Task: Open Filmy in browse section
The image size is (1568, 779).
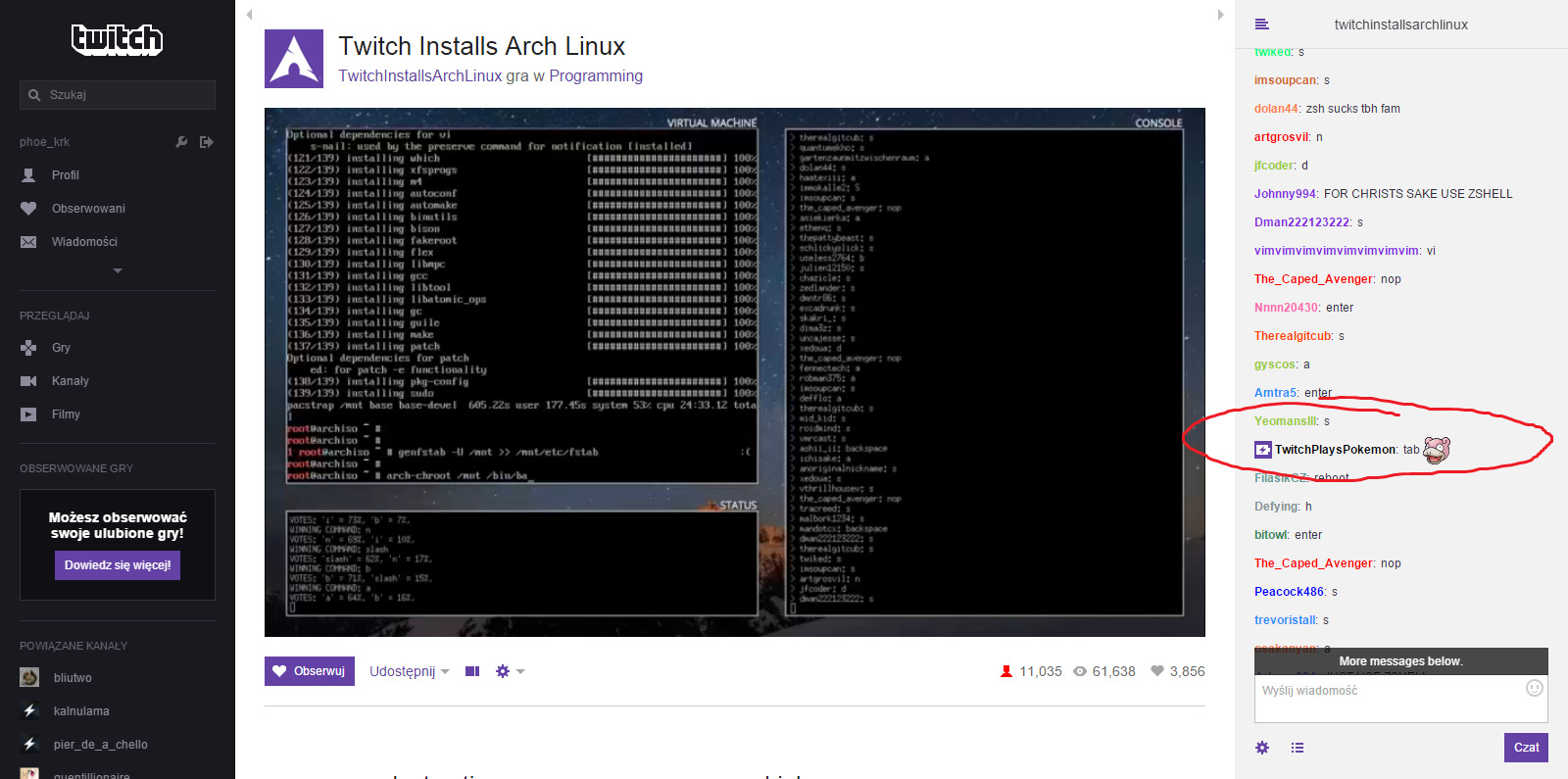Action: tap(66, 414)
